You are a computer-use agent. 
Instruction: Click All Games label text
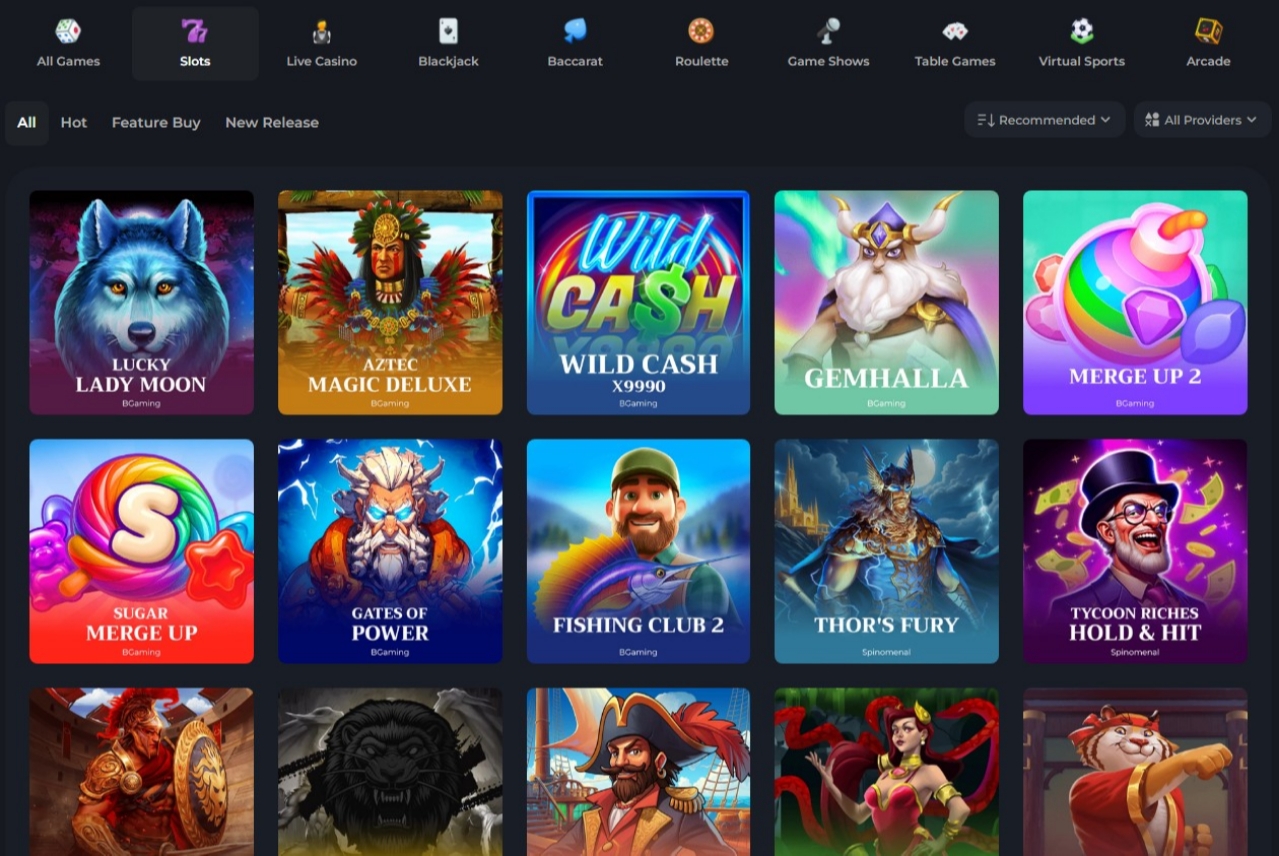(x=68, y=61)
